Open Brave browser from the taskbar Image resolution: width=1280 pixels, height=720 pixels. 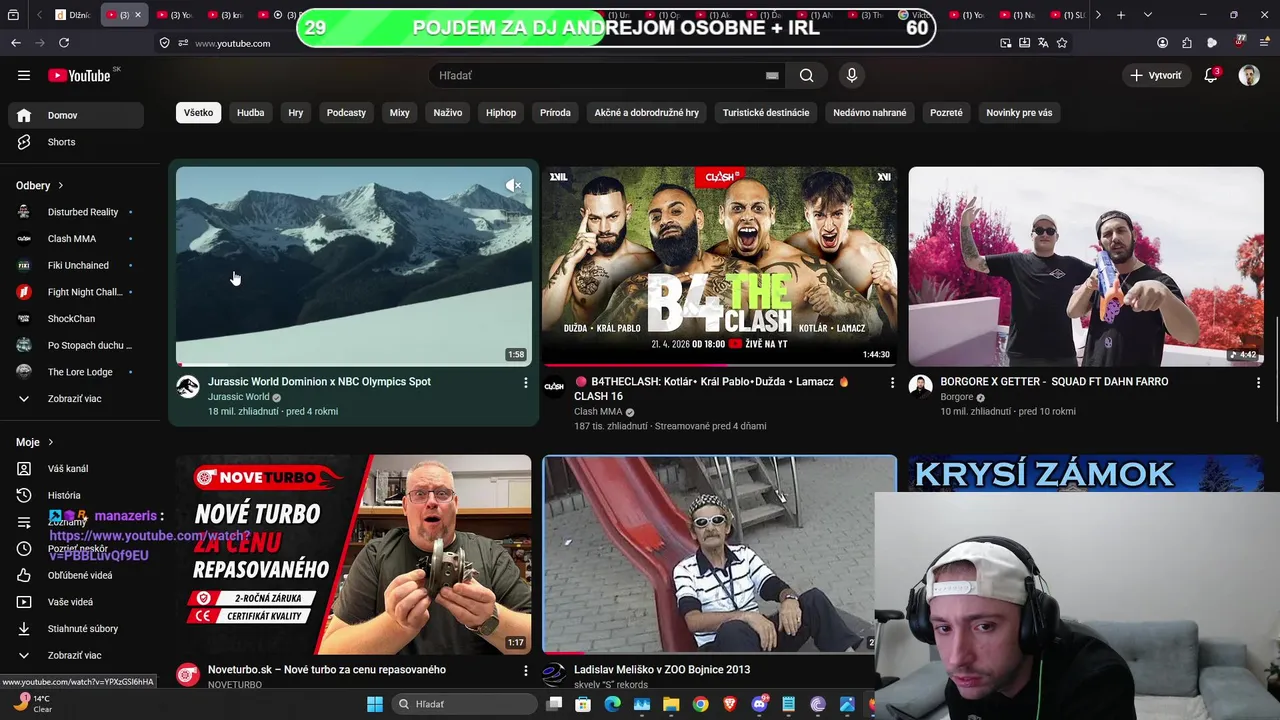730,704
